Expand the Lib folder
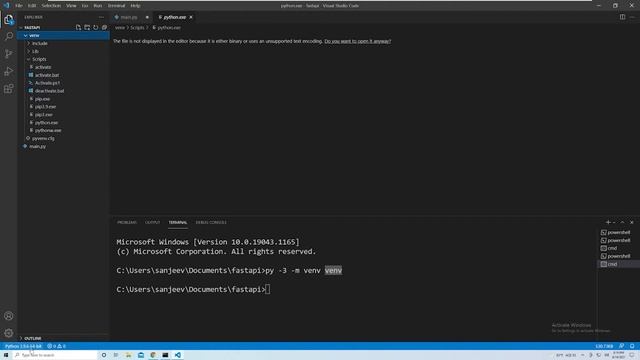The height and width of the screenshot is (360, 640). (64, 51)
